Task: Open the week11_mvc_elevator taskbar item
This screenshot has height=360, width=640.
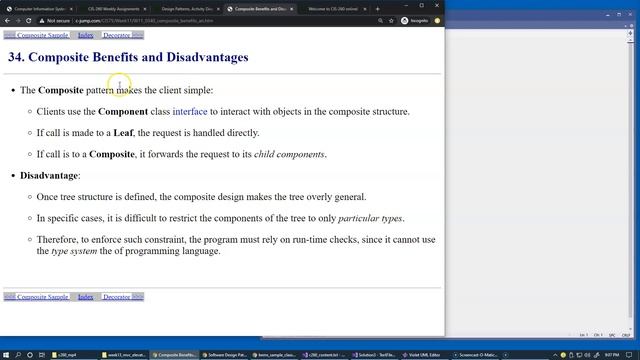Action: point(124,355)
